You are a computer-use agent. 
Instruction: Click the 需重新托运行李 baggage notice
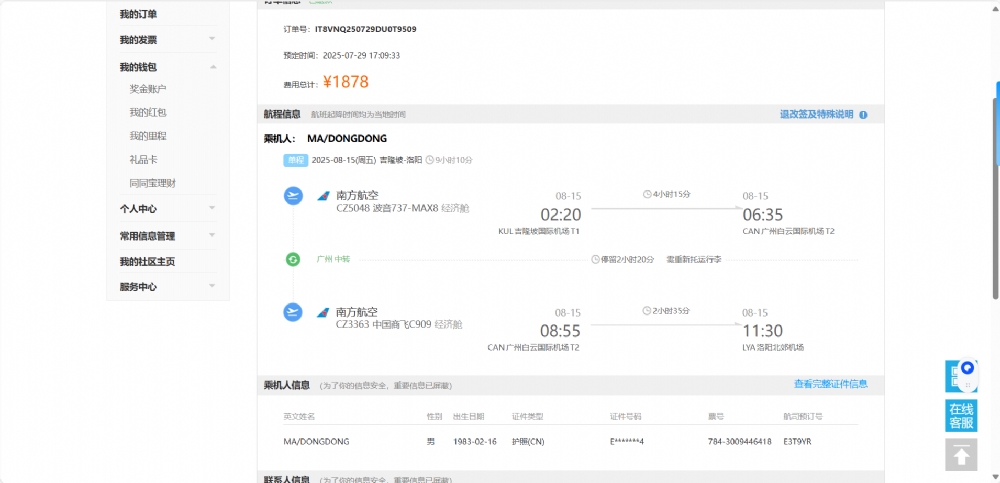[x=694, y=260]
